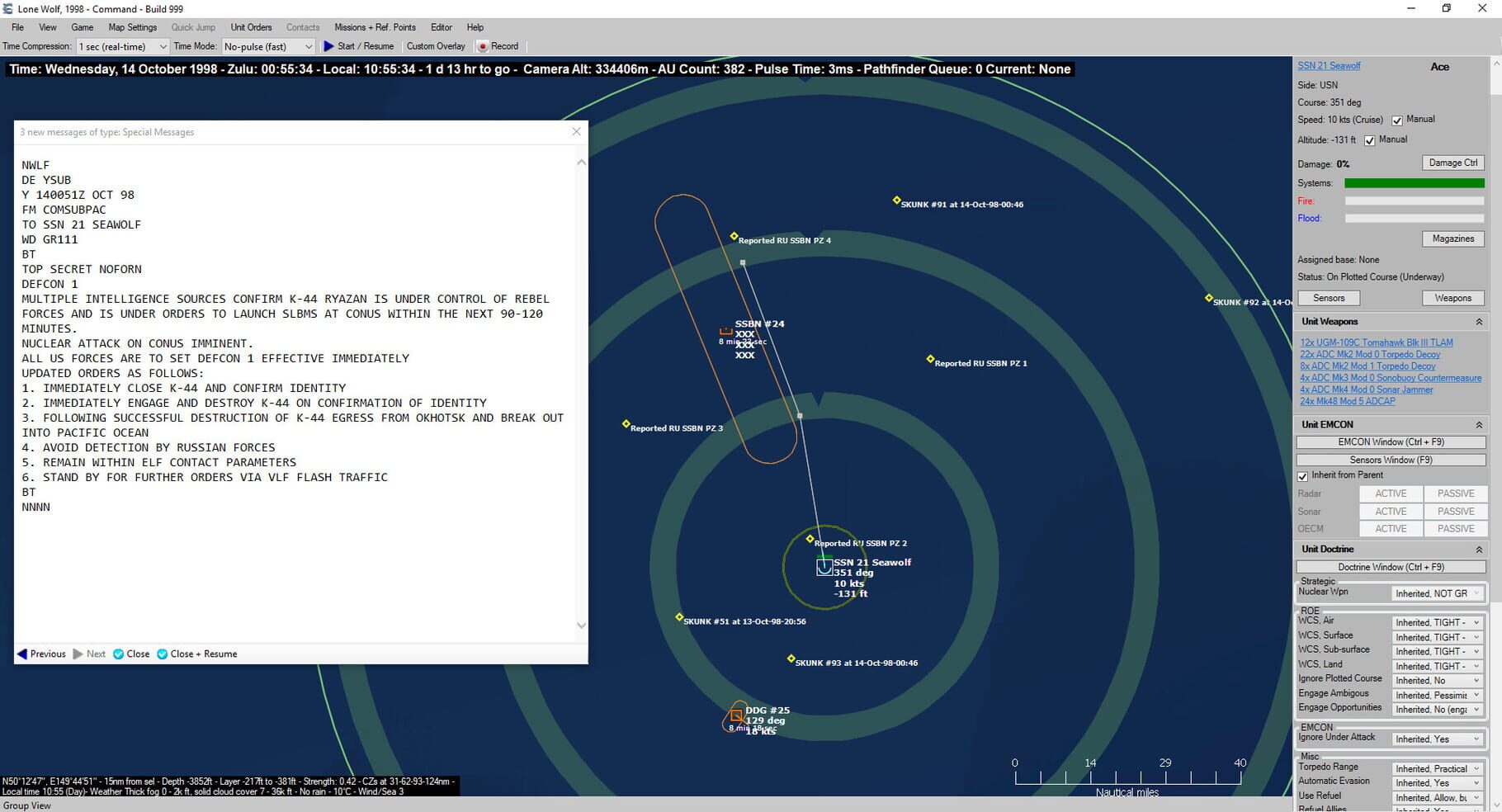Select the SSN 21 Seawolf unit icon on map
The image size is (1502, 812).
[x=824, y=567]
